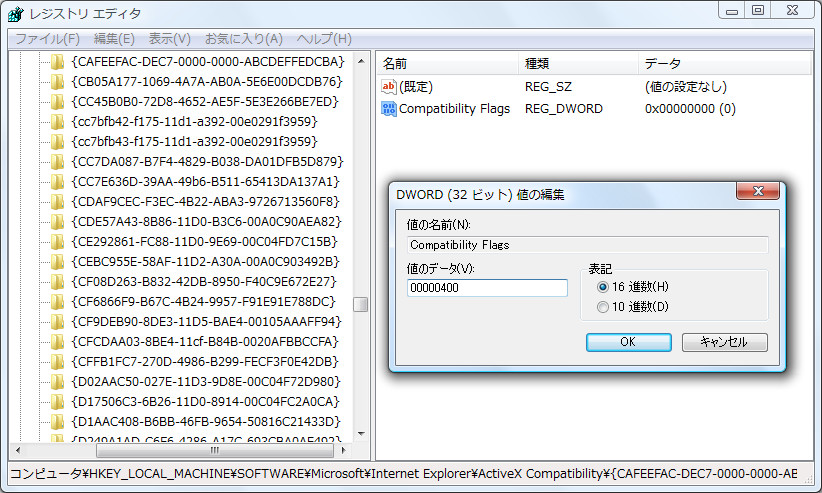Click the キャンセル button in dialog
822x493 pixels.
pos(724,342)
